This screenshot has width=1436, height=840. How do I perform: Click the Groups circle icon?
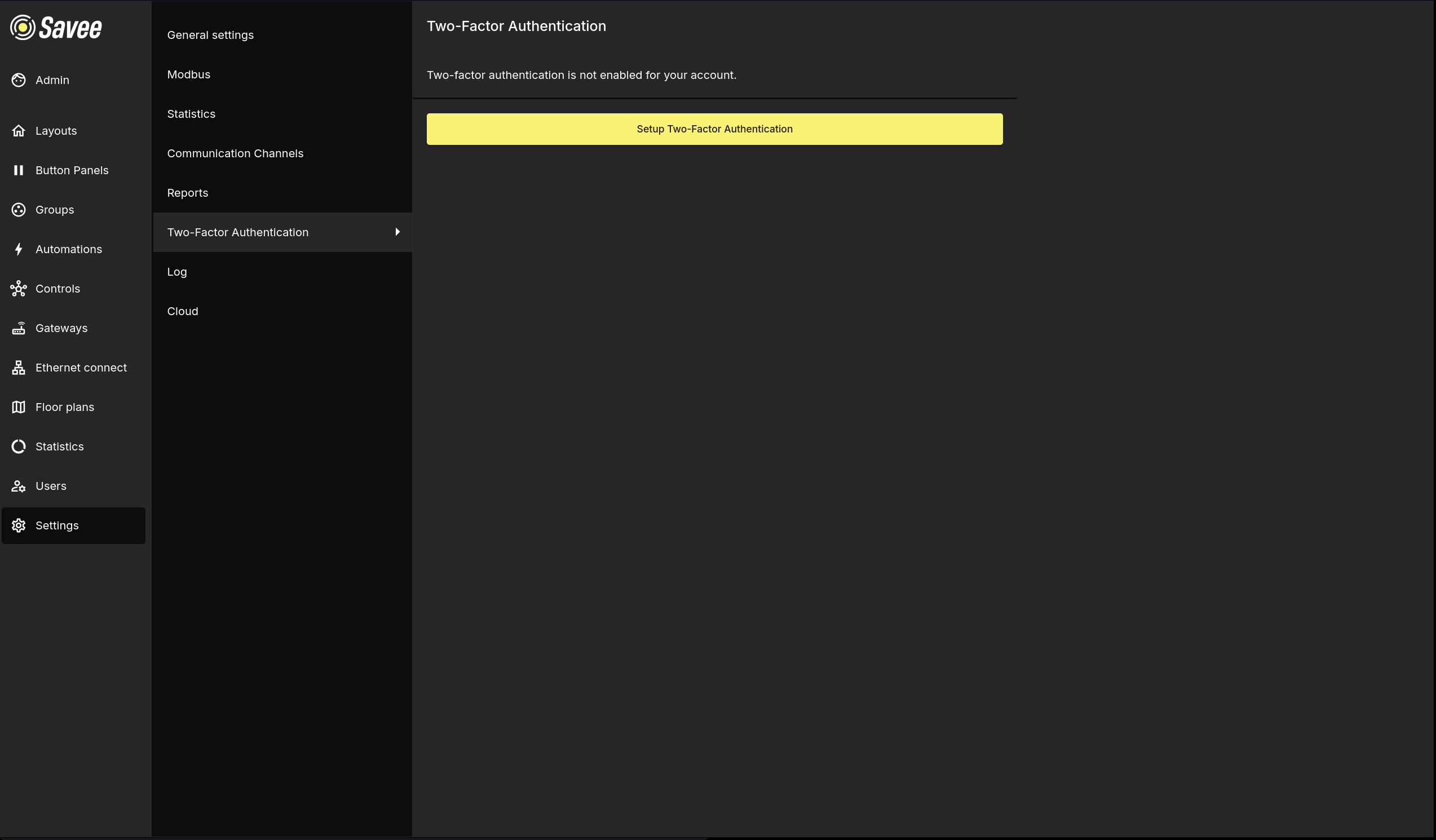click(x=19, y=210)
